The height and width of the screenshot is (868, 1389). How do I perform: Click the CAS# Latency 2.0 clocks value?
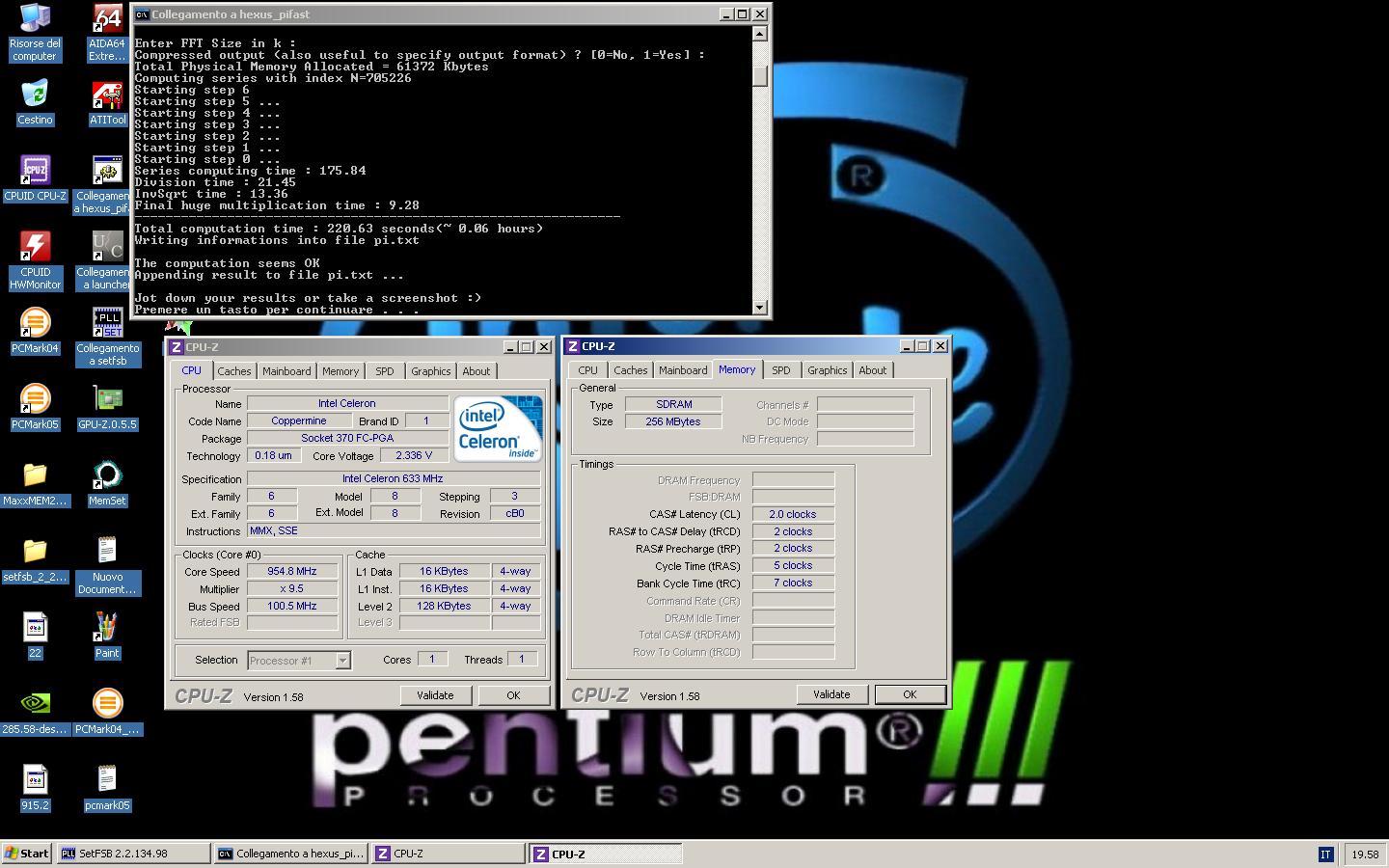793,514
